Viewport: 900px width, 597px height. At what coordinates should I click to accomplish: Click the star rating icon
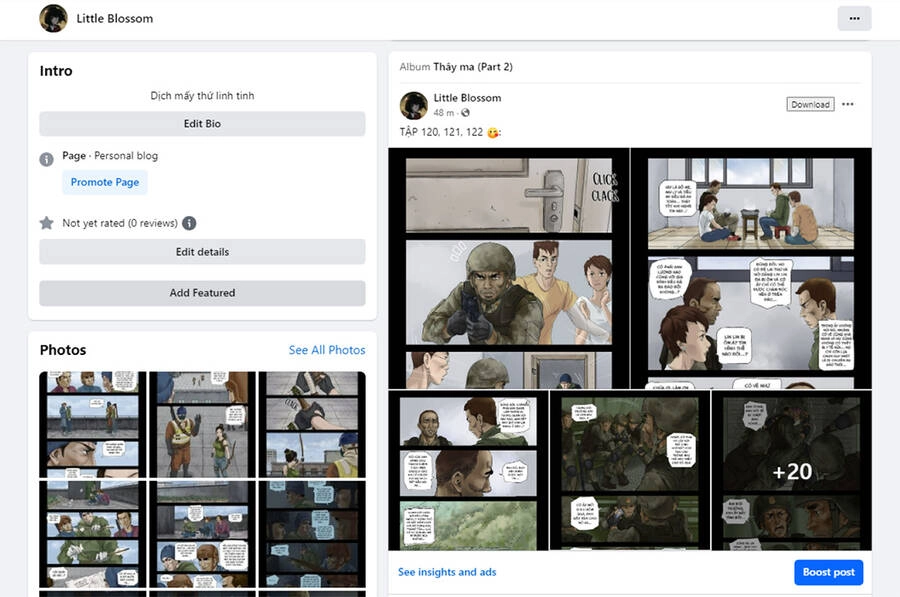[x=46, y=223]
